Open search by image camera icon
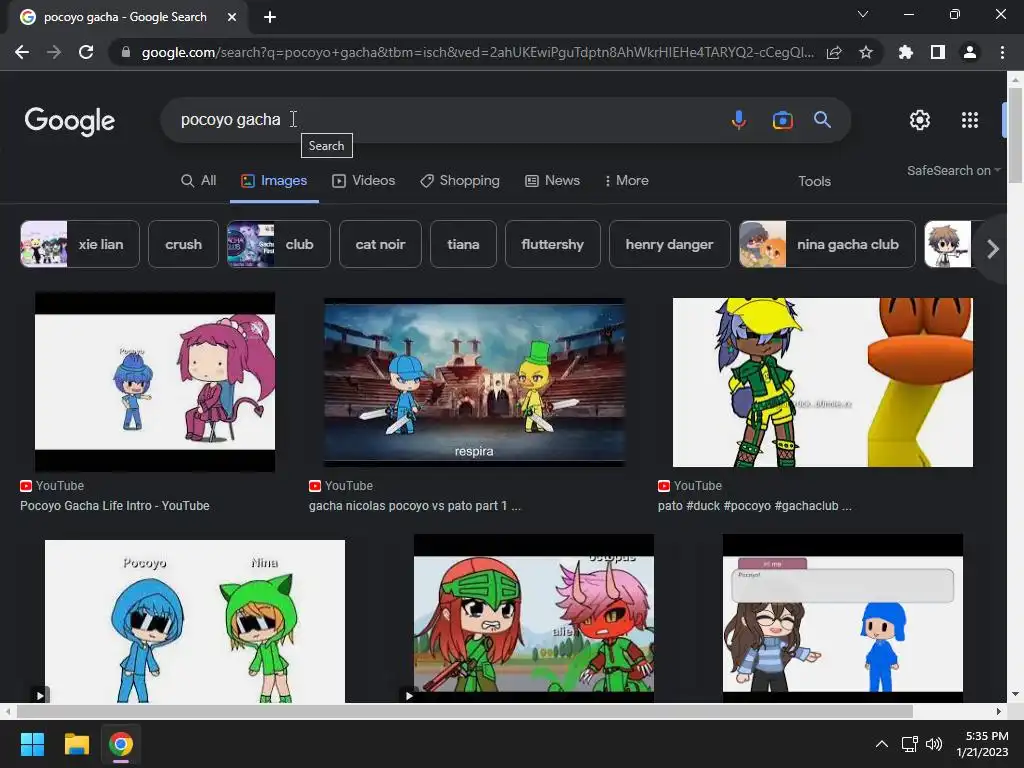The height and width of the screenshot is (768, 1024). pyautogui.click(x=782, y=120)
